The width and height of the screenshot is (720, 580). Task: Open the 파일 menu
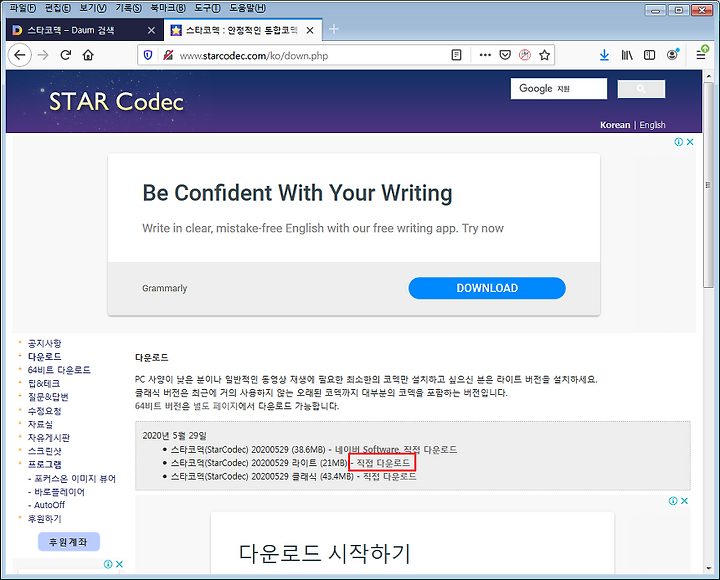click(x=22, y=8)
